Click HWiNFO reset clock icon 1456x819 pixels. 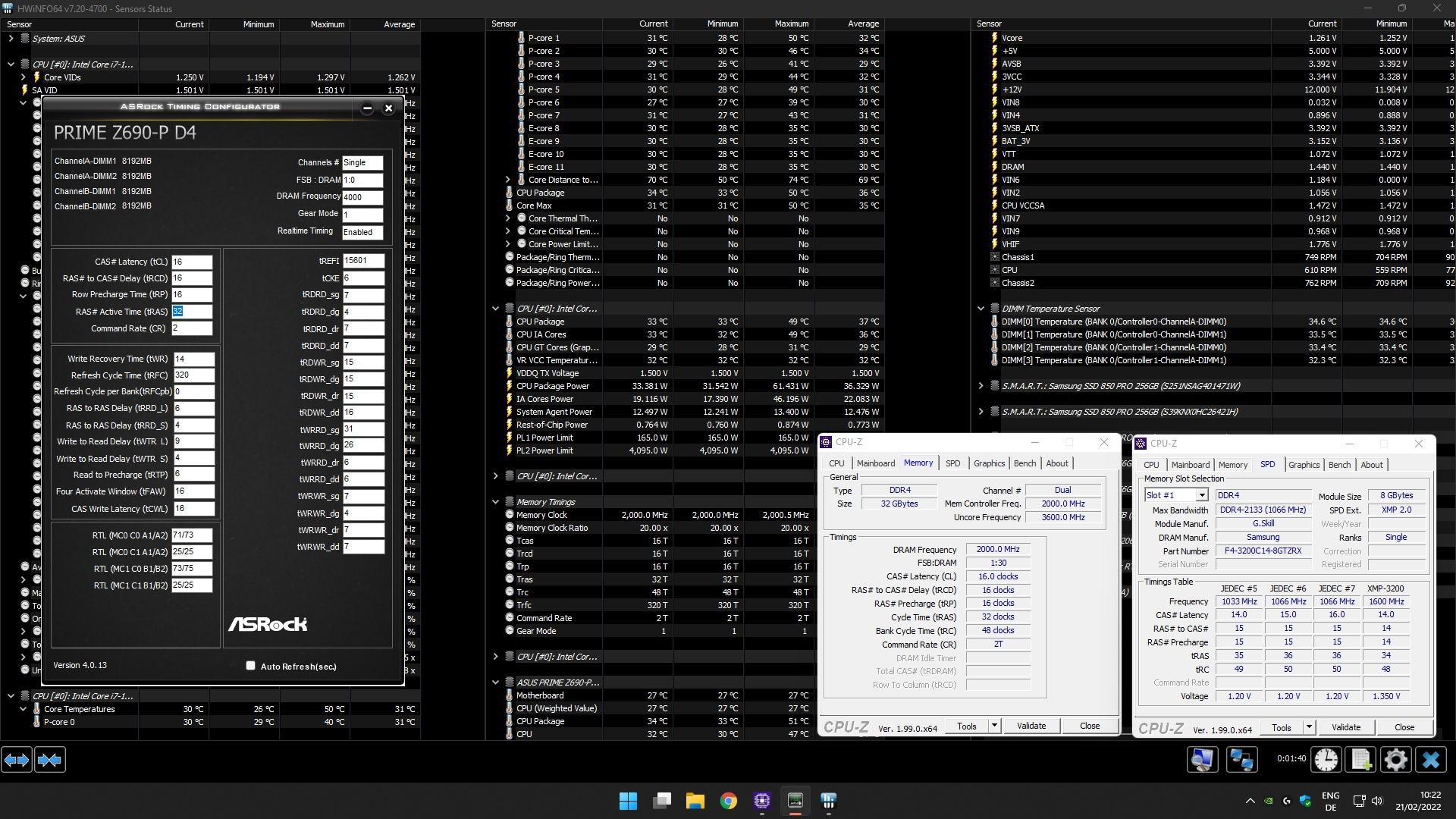[1326, 759]
